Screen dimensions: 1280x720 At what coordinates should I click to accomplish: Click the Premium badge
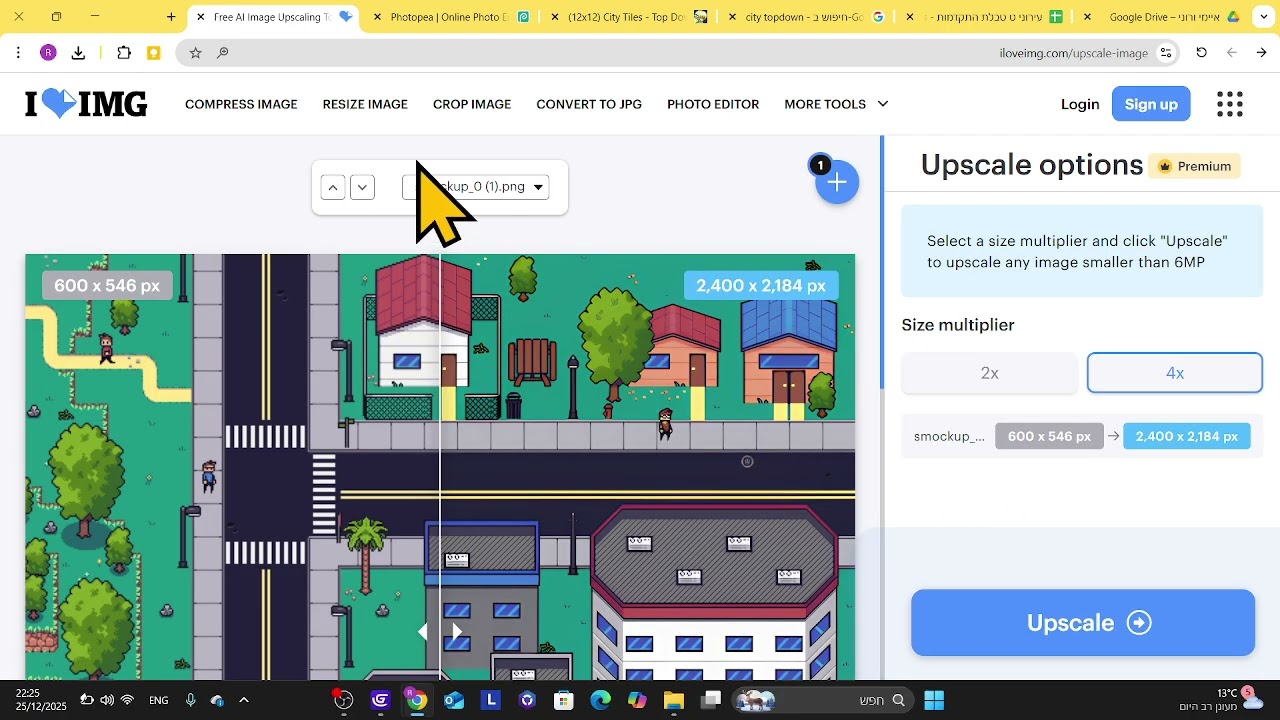[1195, 166]
